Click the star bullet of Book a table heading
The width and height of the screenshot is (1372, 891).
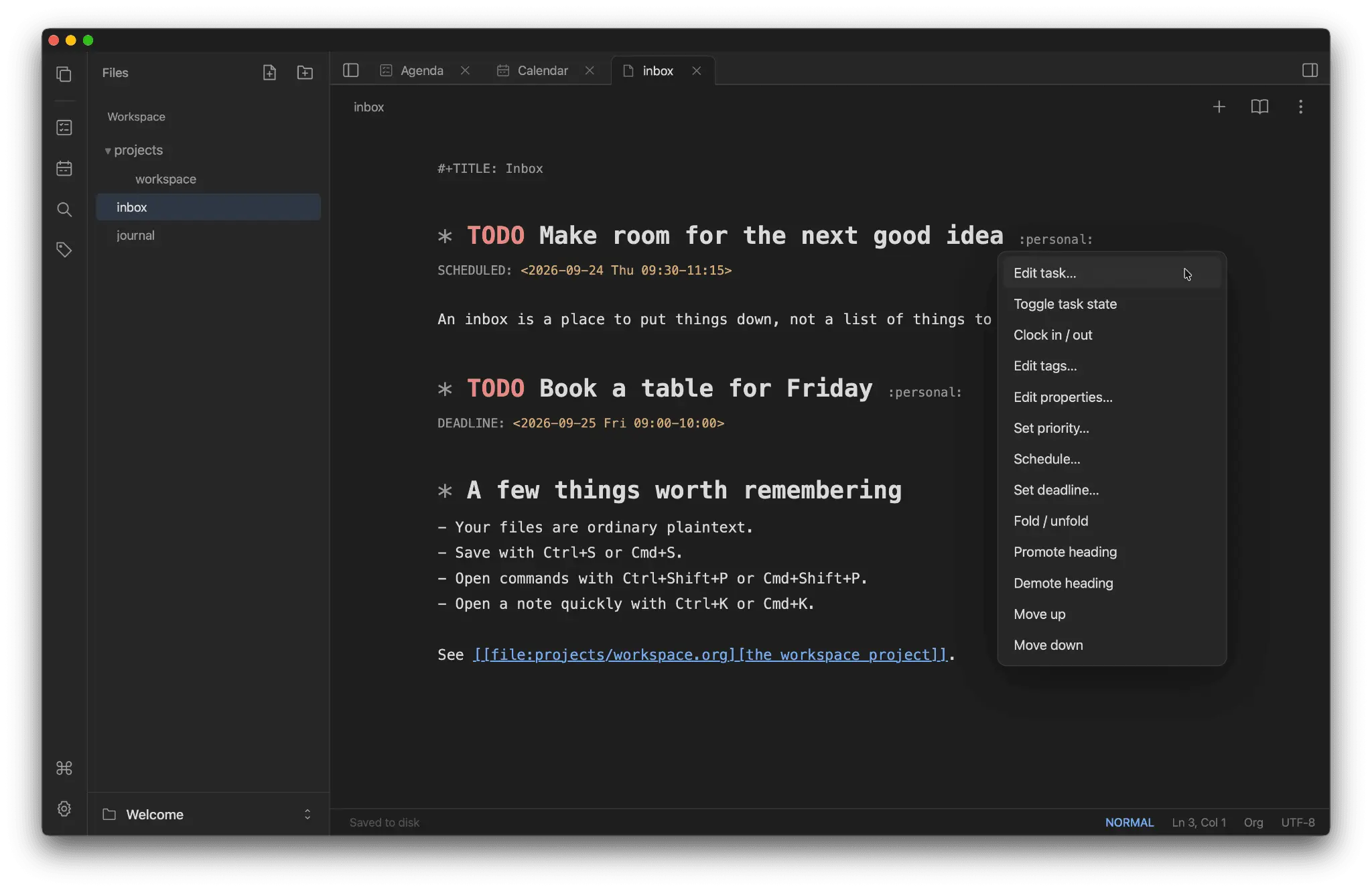click(x=445, y=389)
